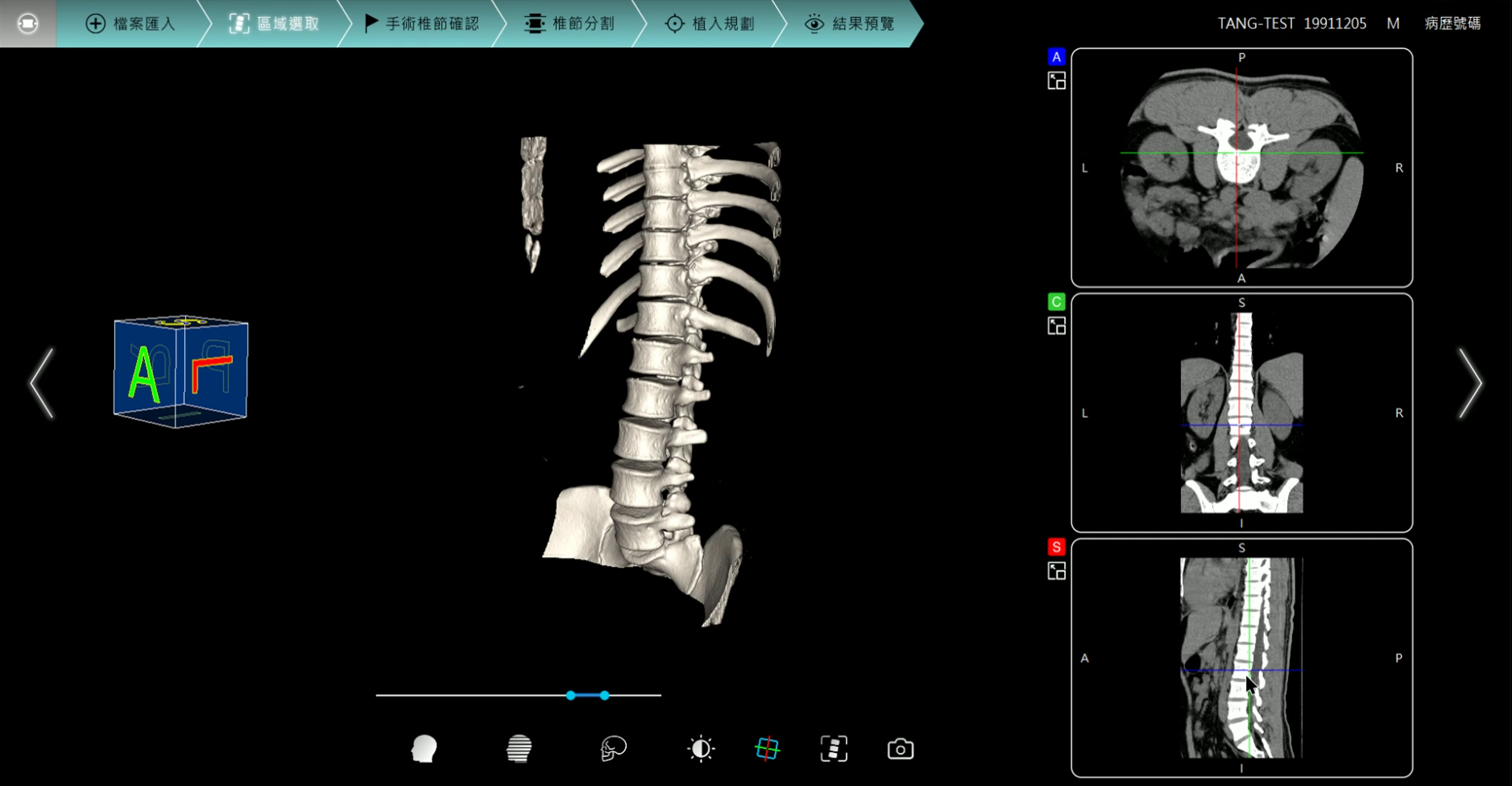Click the orientation cube's A face
1512x786 pixels.
[145, 372]
